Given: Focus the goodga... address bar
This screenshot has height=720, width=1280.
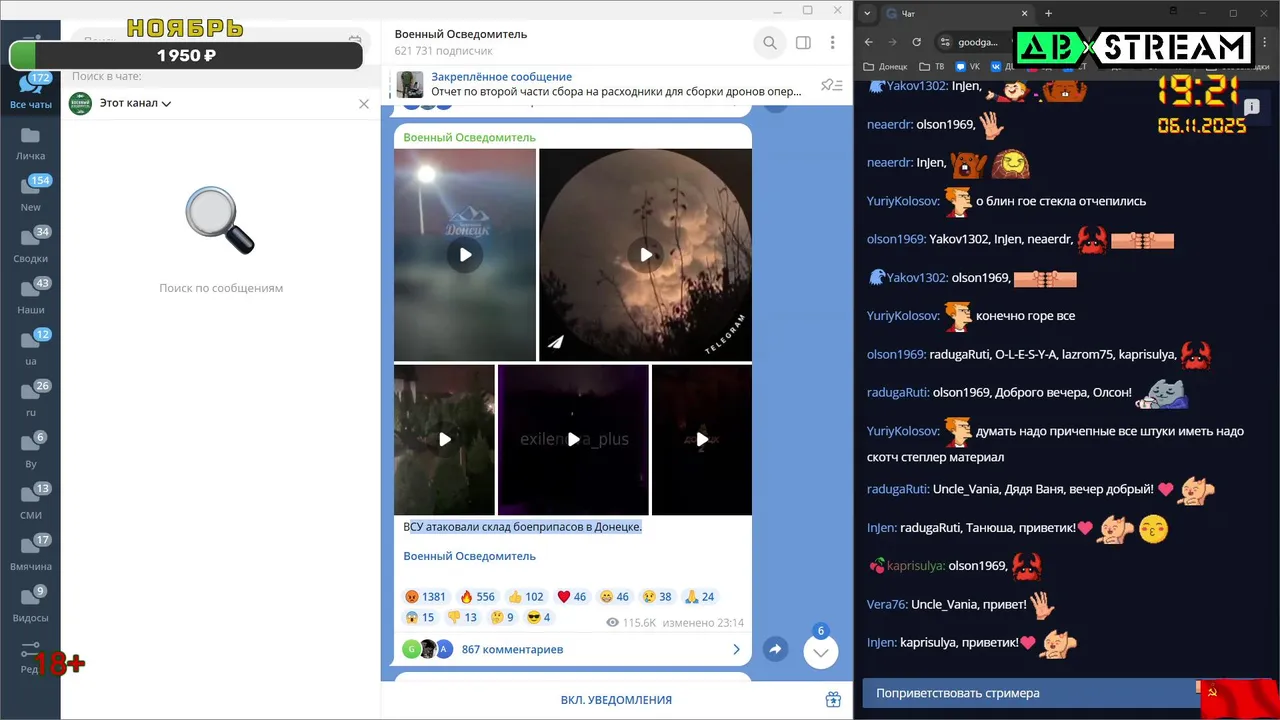Looking at the screenshot, I should tap(976, 42).
